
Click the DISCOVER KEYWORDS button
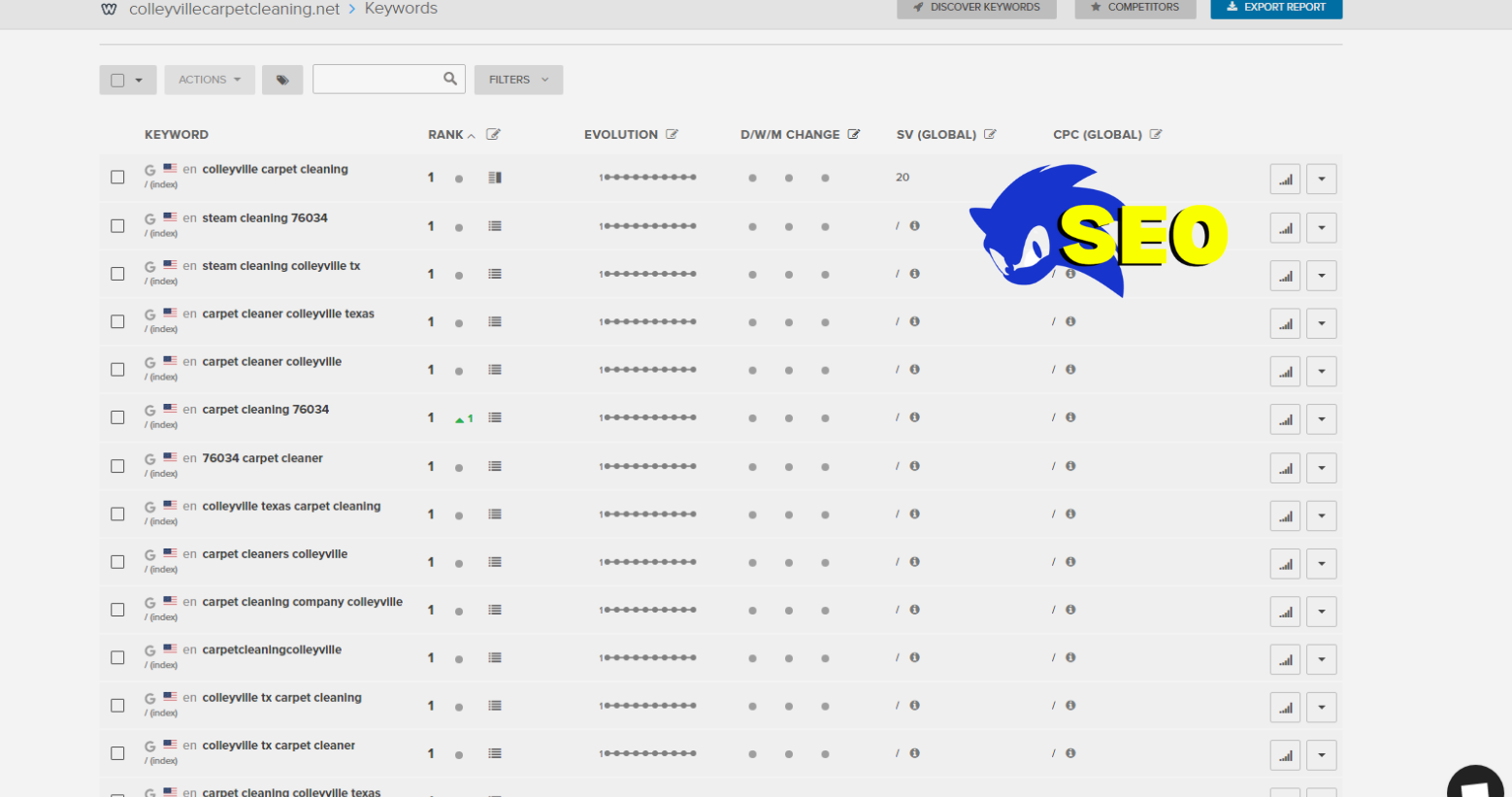click(976, 7)
